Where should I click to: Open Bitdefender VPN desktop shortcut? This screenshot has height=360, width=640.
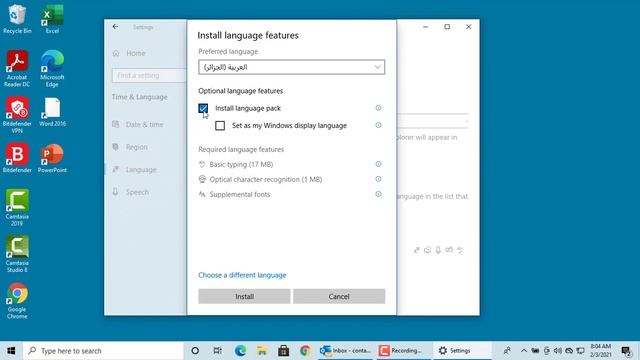click(17, 115)
